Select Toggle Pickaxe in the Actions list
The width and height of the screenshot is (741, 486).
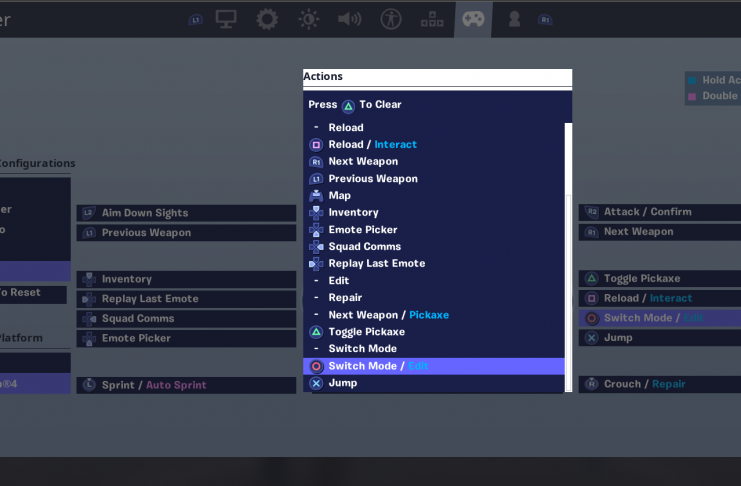click(434, 332)
